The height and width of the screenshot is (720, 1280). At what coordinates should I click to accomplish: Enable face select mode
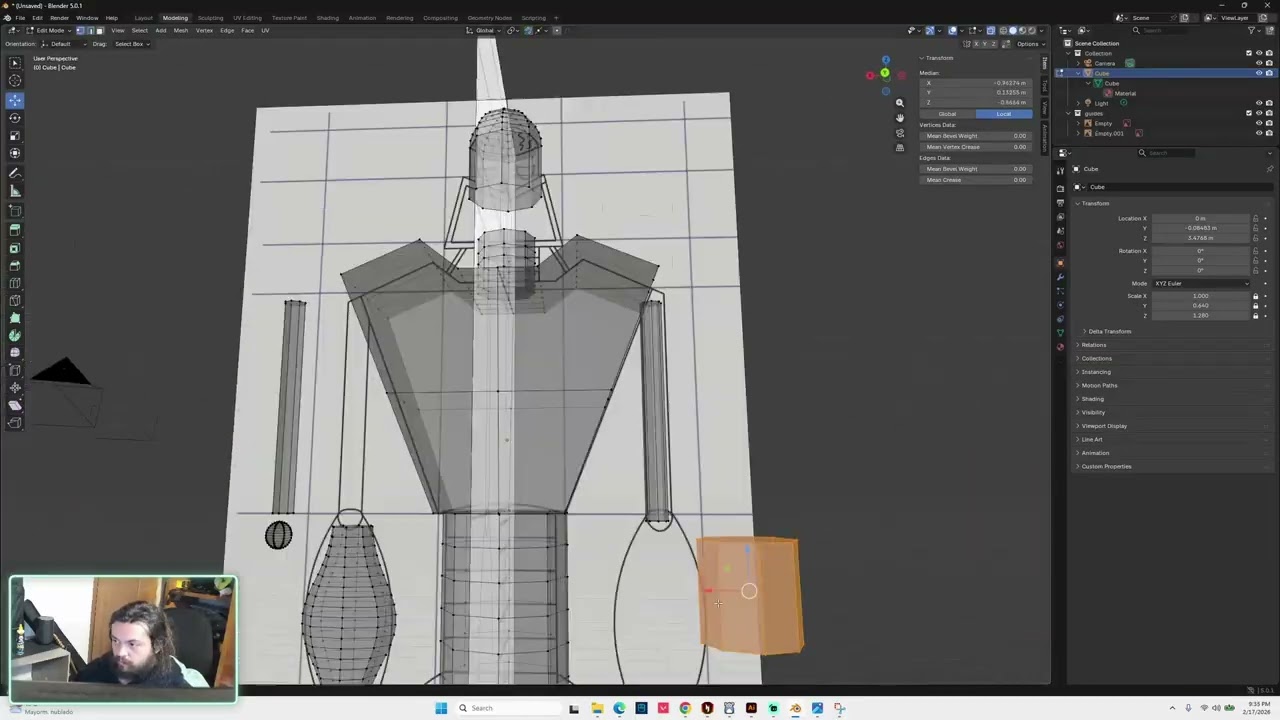point(99,30)
